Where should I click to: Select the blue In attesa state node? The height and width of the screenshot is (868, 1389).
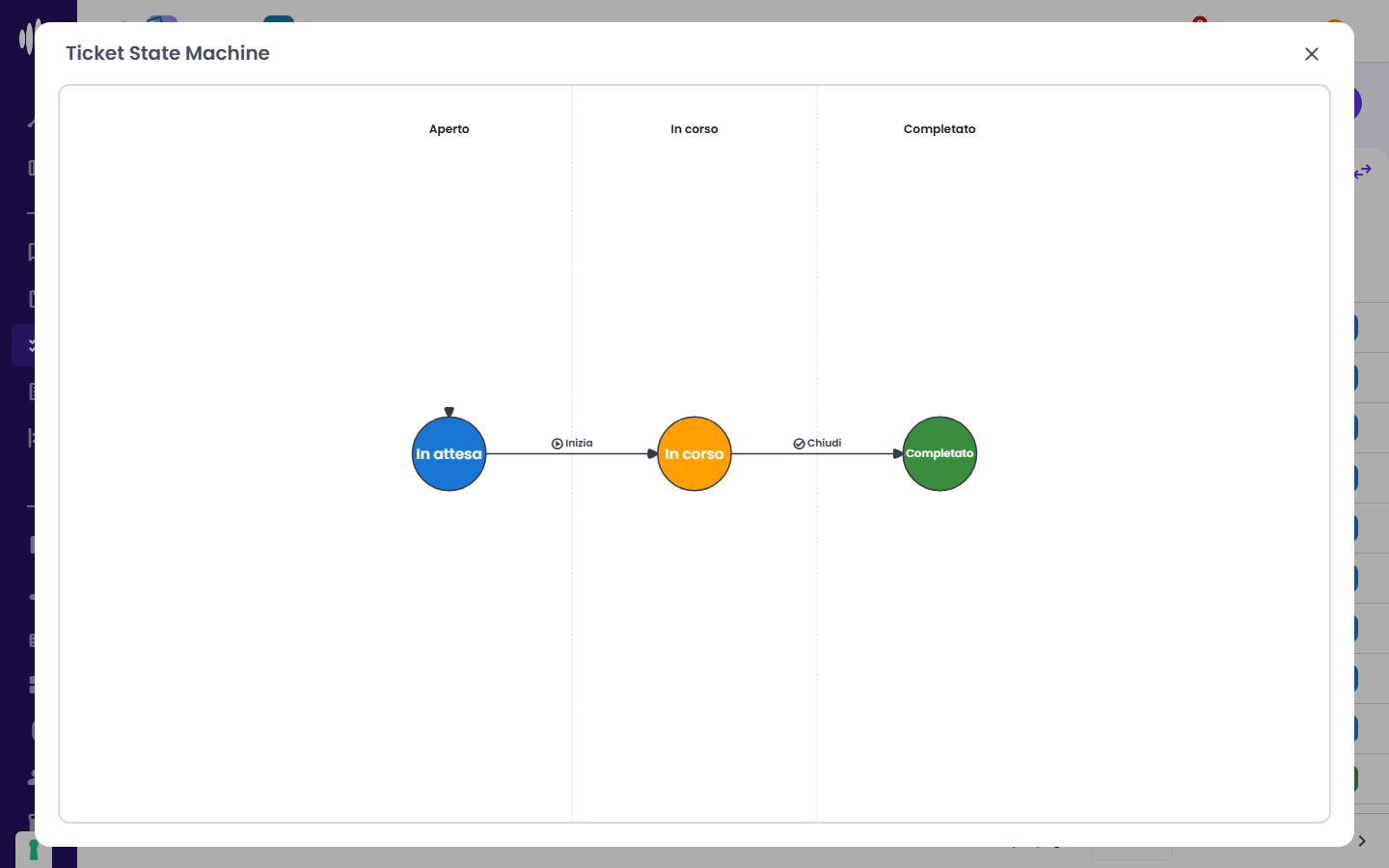point(449,454)
